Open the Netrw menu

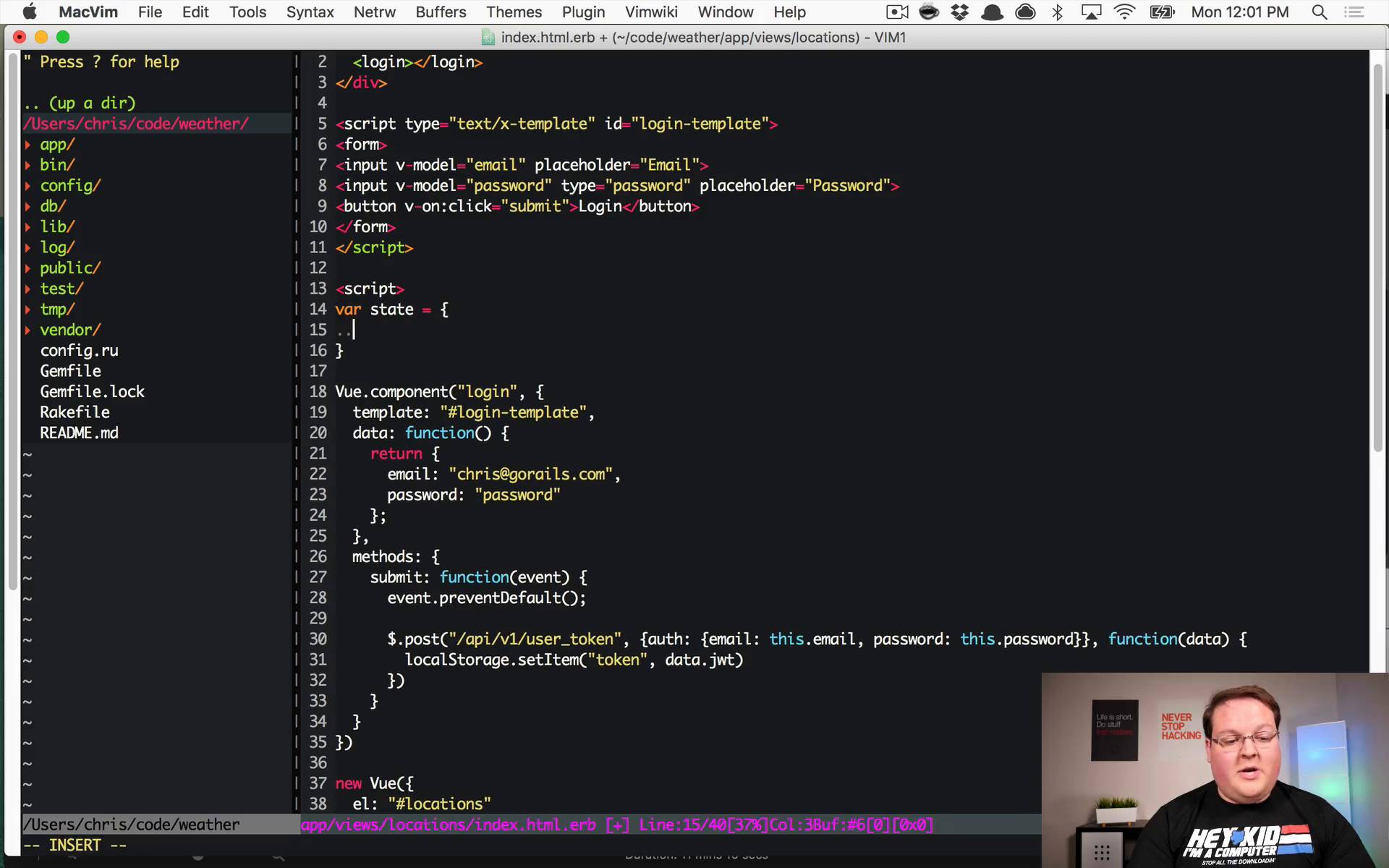coord(374,12)
